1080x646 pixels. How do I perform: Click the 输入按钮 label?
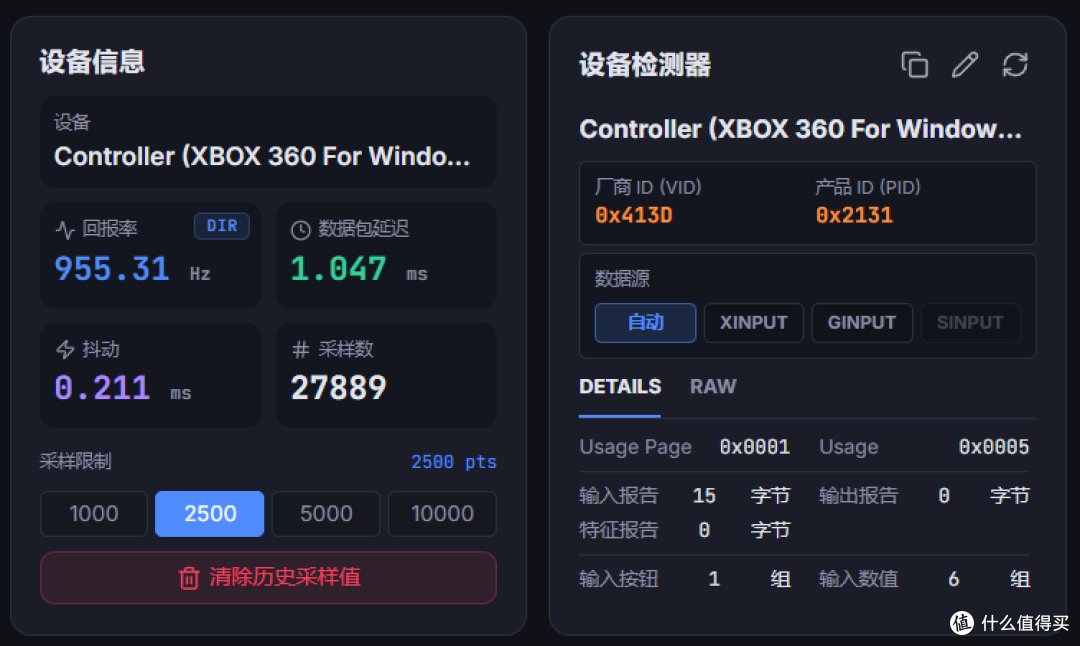click(619, 579)
